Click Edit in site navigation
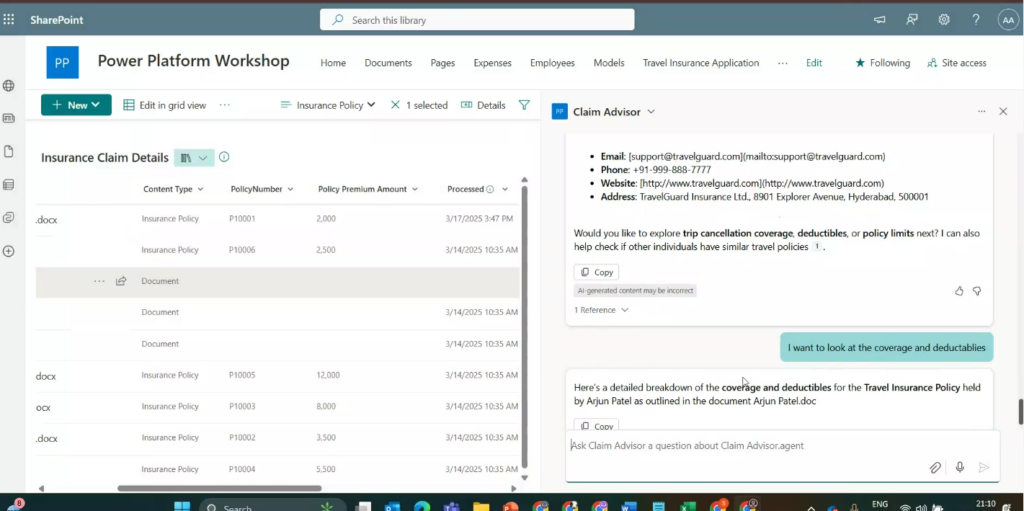Screen dimensions: 1024x511 pos(814,63)
